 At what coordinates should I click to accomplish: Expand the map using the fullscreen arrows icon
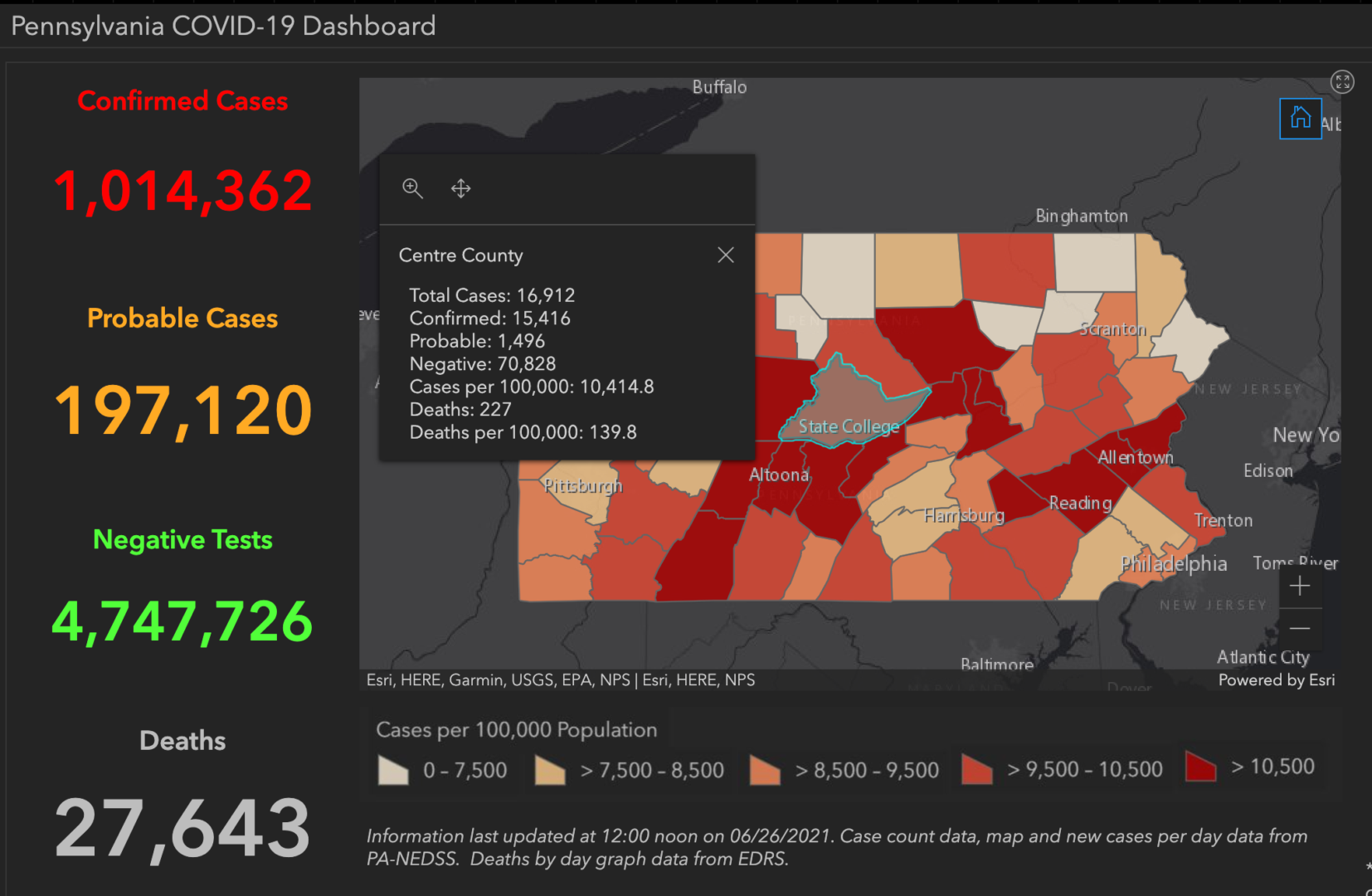point(1342,81)
